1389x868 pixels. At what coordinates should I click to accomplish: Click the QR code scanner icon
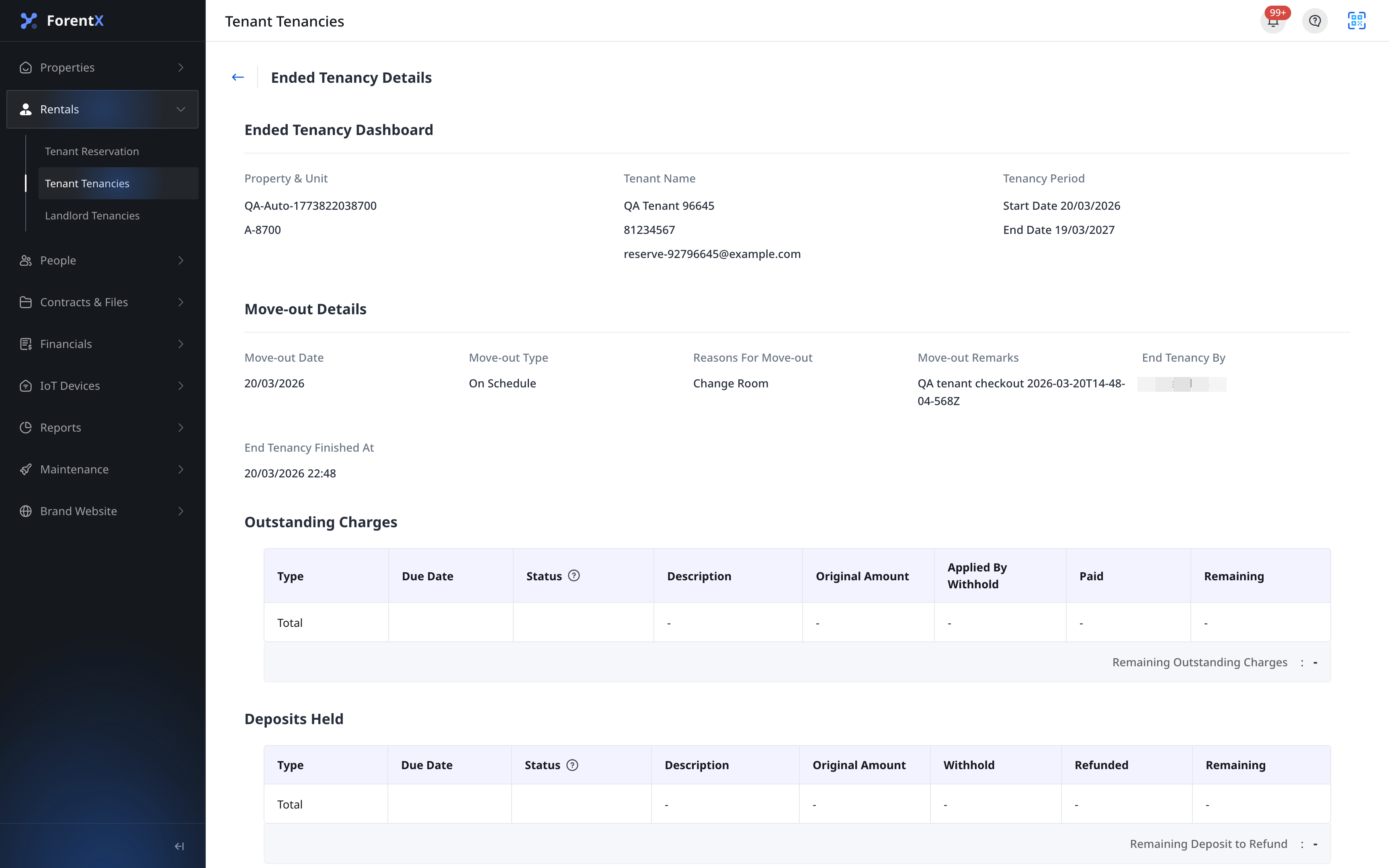[1356, 21]
